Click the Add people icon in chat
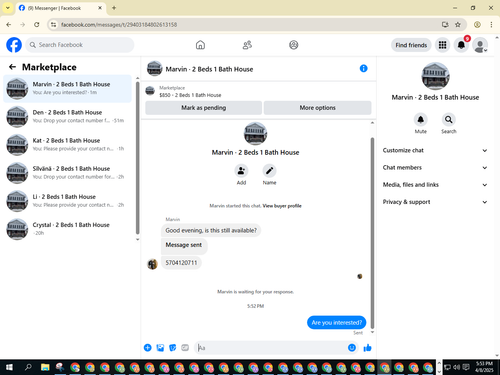500x375 pixels. pos(241,171)
